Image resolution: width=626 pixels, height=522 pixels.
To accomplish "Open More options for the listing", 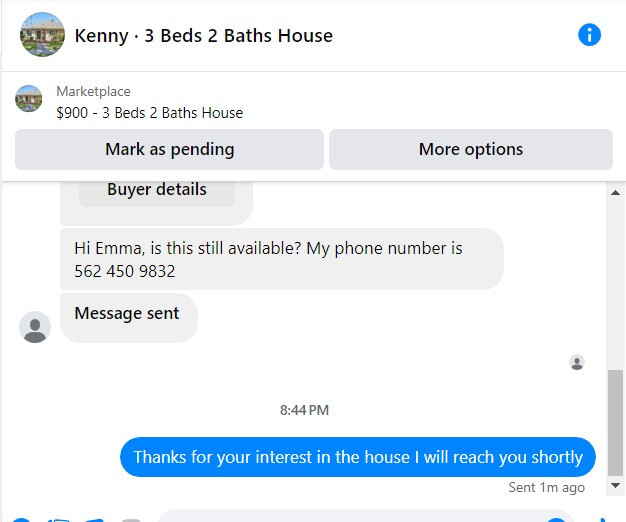I will click(471, 149).
